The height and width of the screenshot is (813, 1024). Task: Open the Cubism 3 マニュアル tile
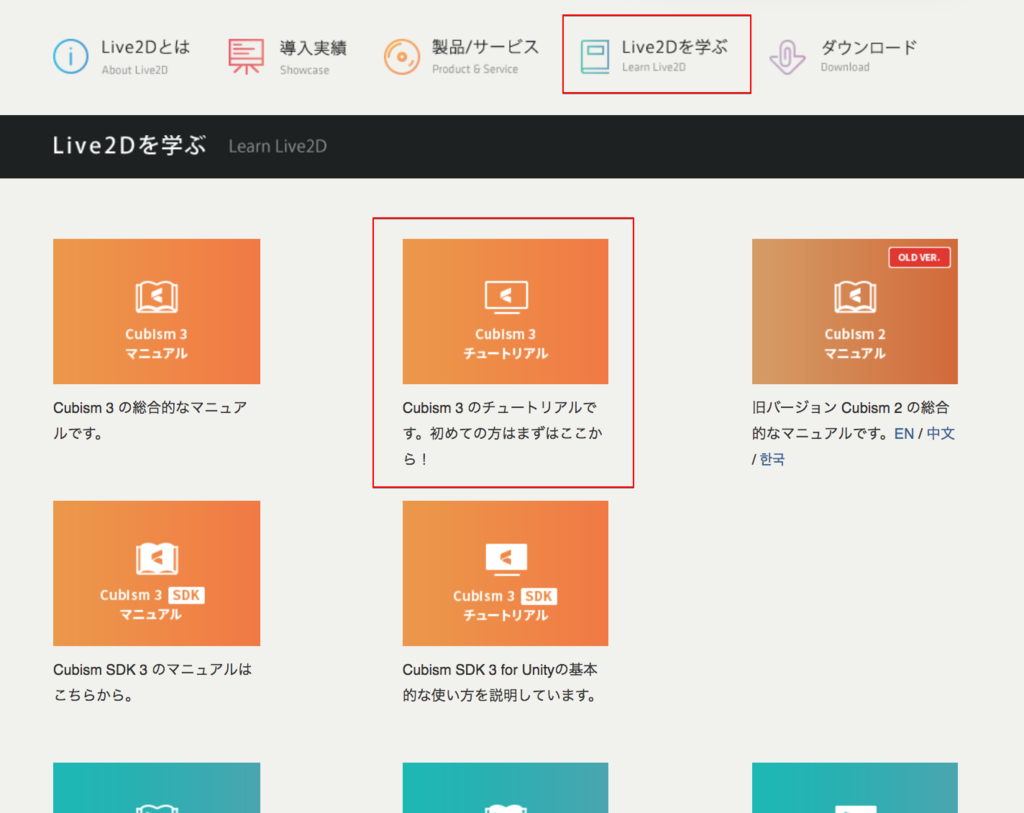point(157,311)
